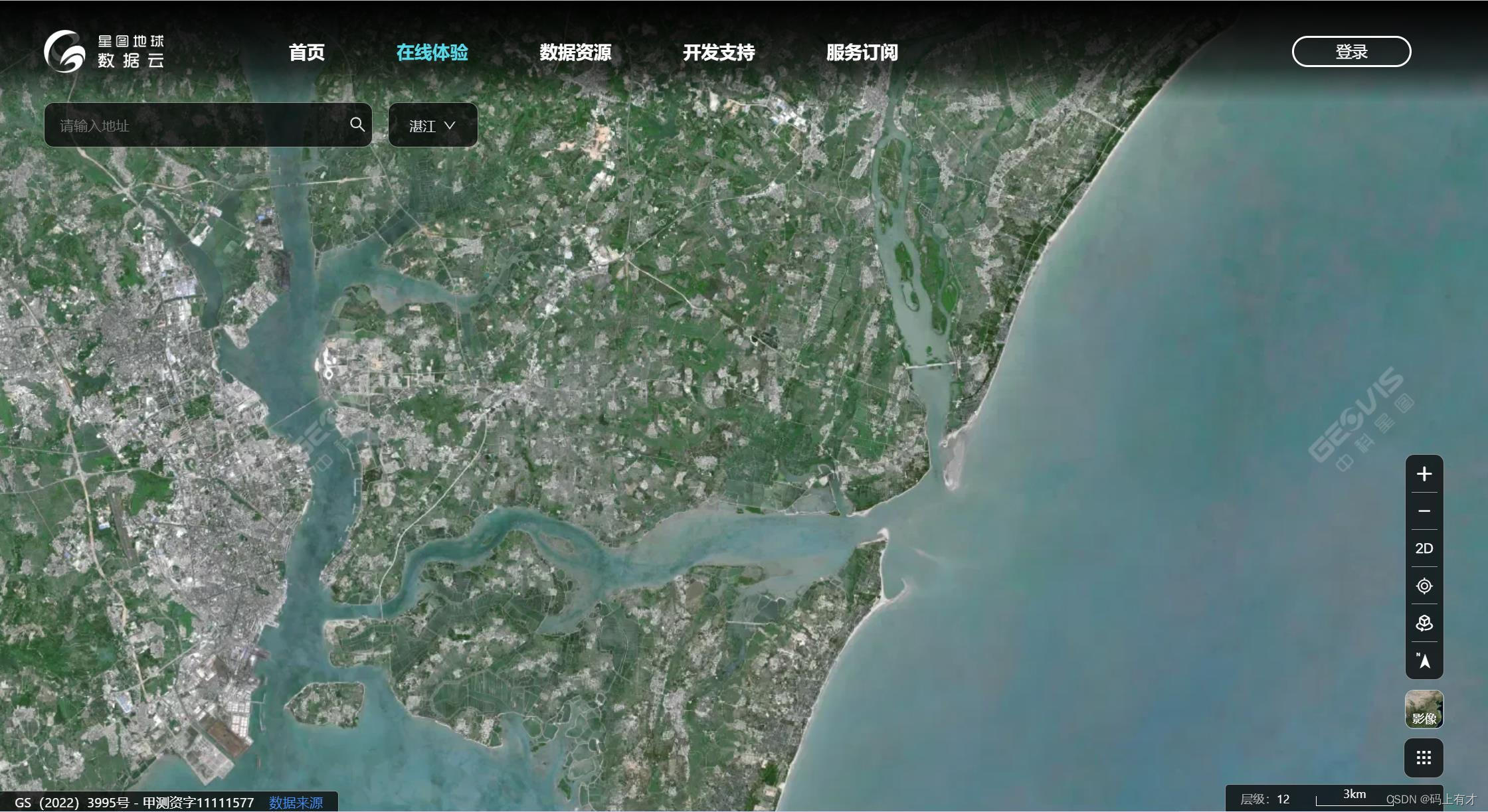
Task: Zoom in the map with plus icon
Action: click(1424, 474)
